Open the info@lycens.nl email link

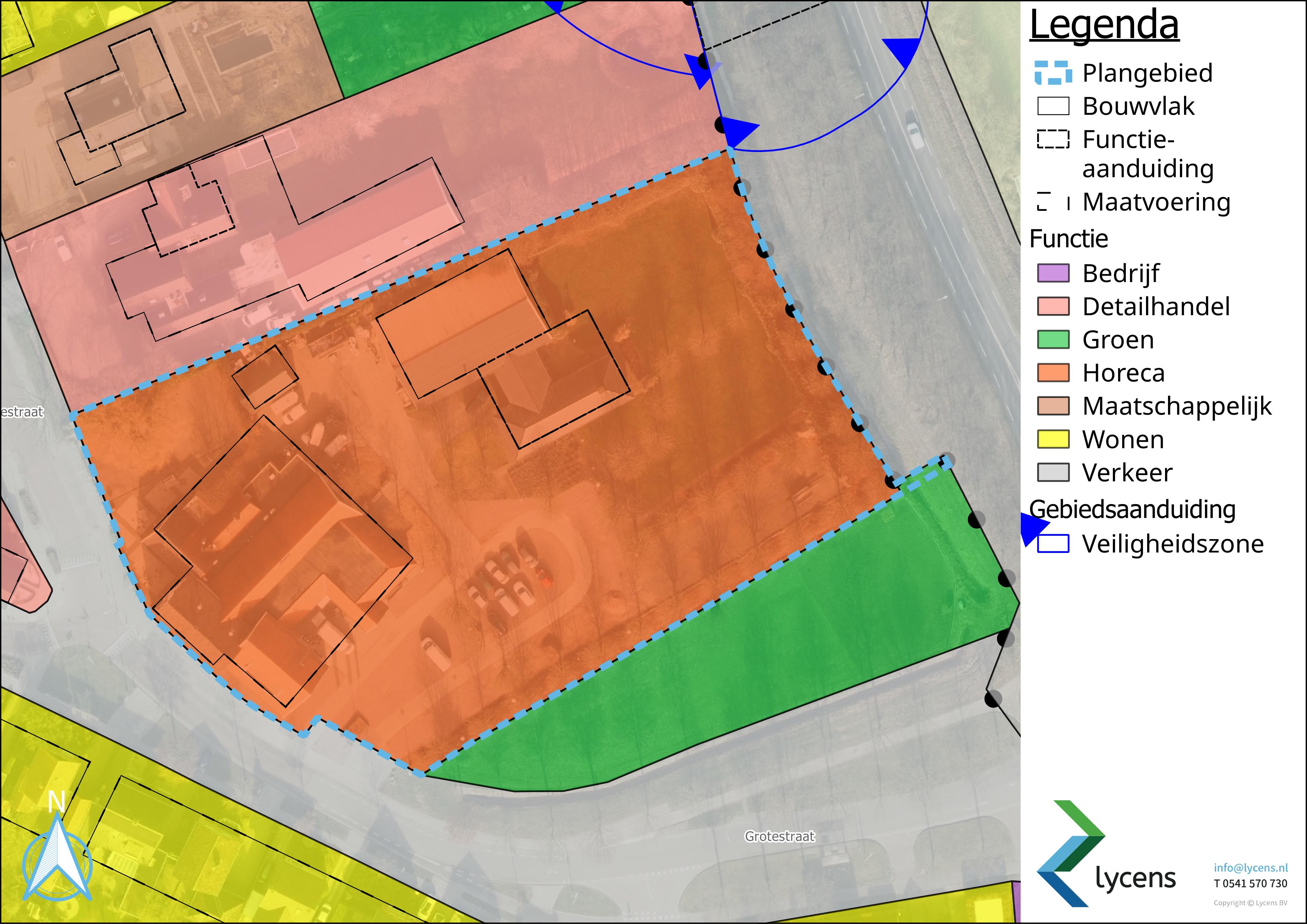pyautogui.click(x=1251, y=868)
